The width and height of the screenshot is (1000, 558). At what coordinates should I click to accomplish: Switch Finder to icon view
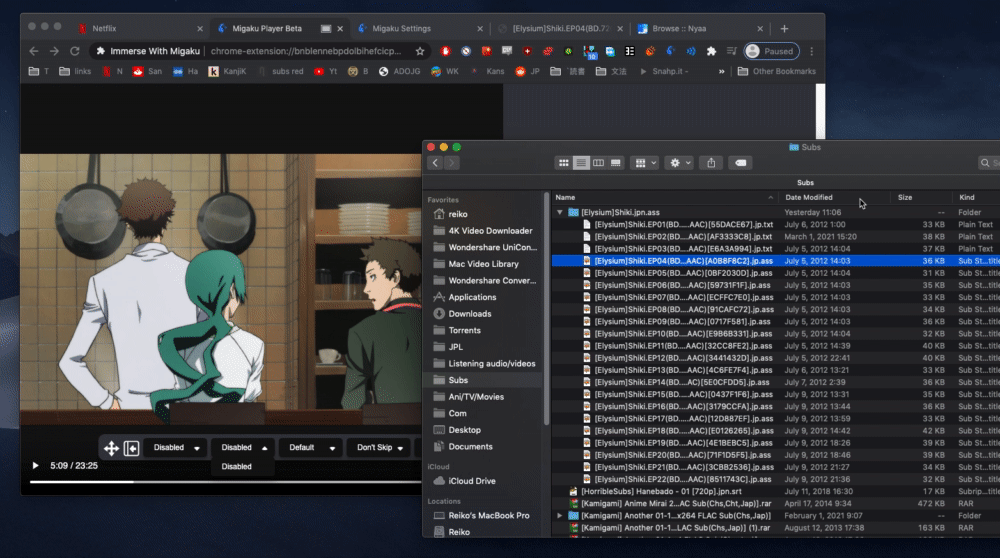(564, 162)
